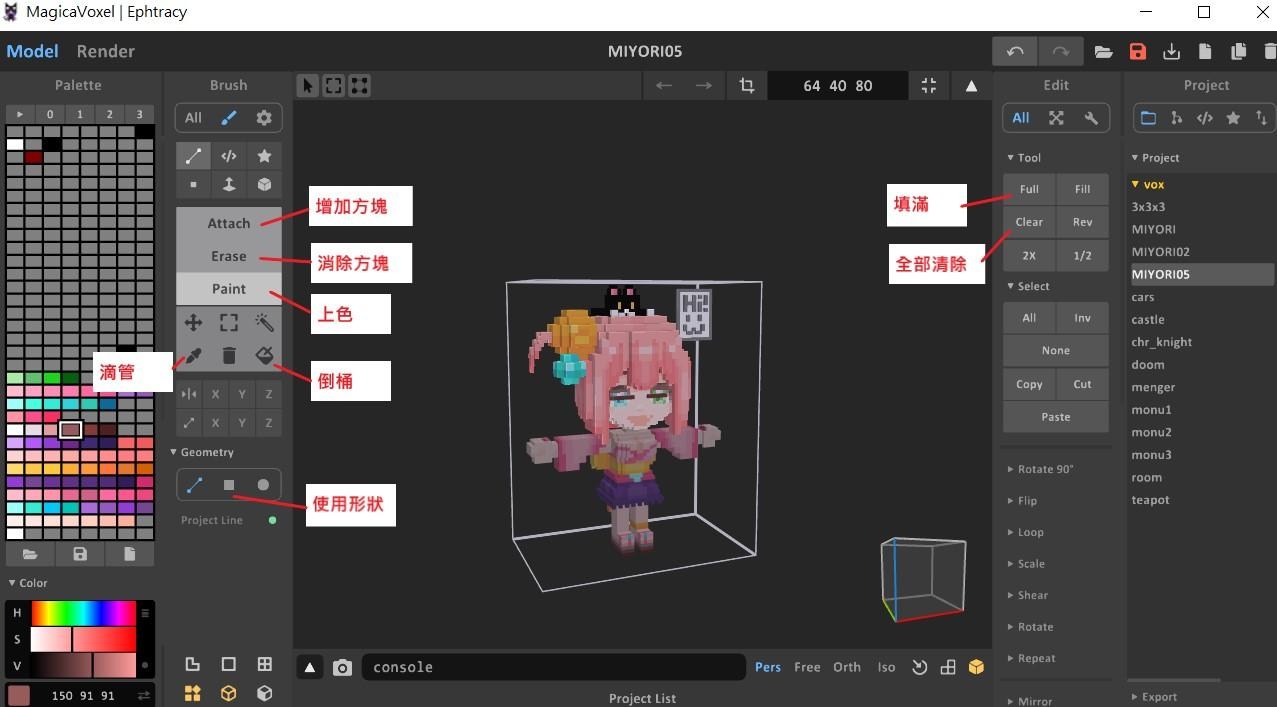This screenshot has width=1277, height=707.
Task: Click the Attach brush mode button
Action: click(x=228, y=223)
